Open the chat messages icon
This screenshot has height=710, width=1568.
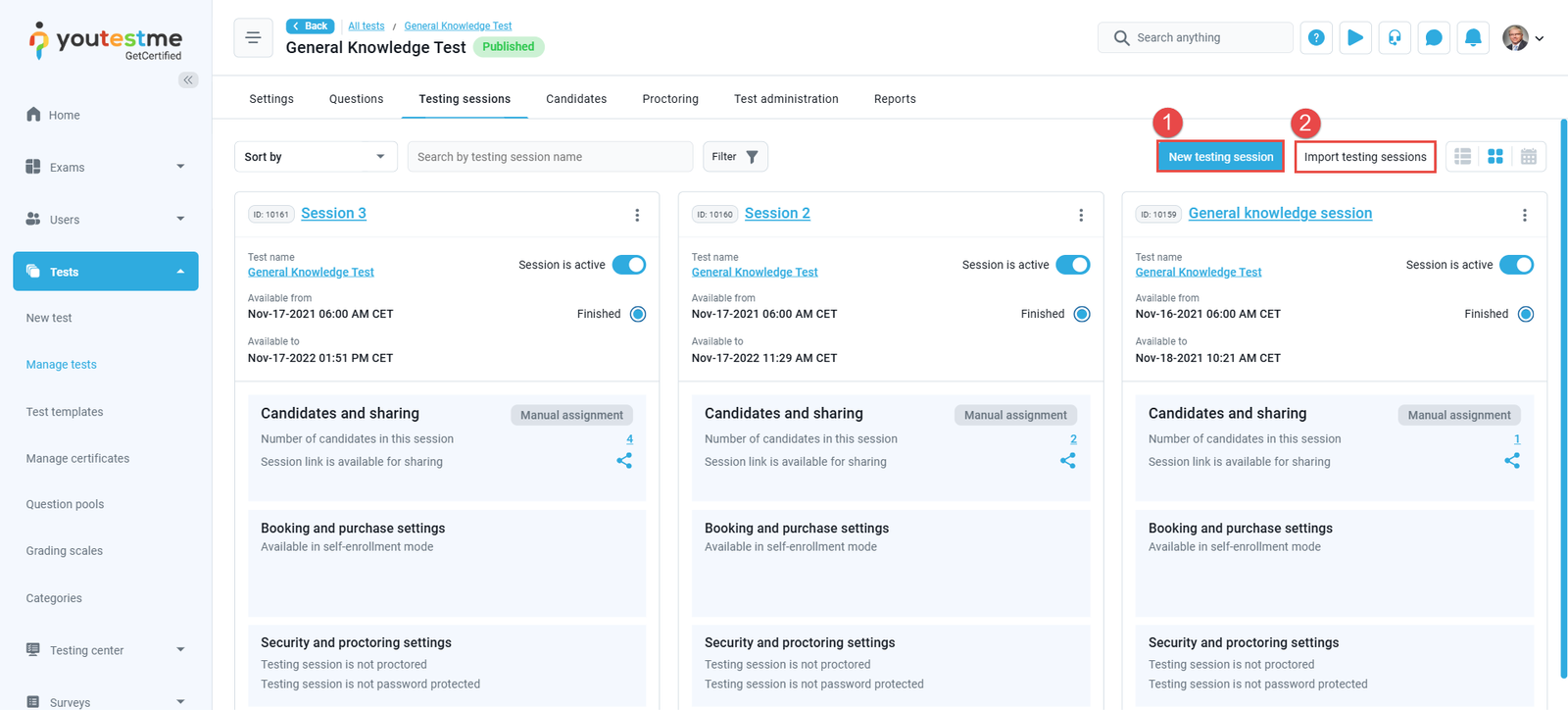1434,37
